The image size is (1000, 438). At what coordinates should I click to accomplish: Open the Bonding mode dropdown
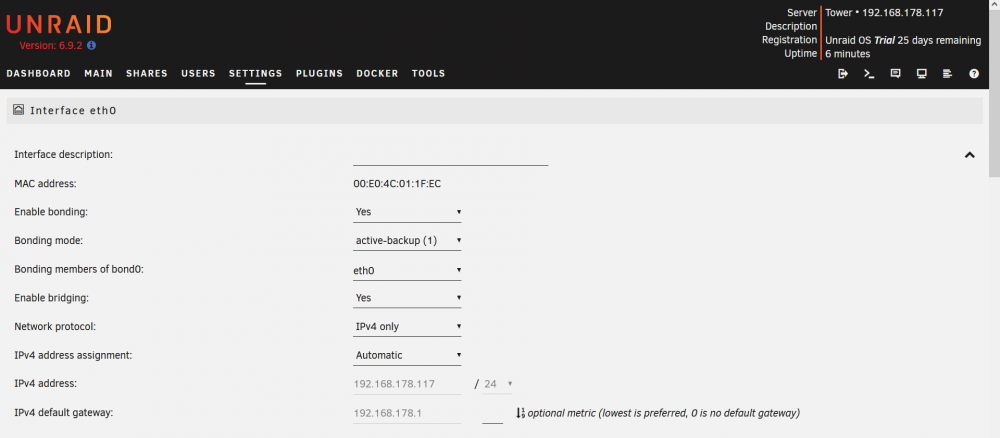click(x=408, y=241)
